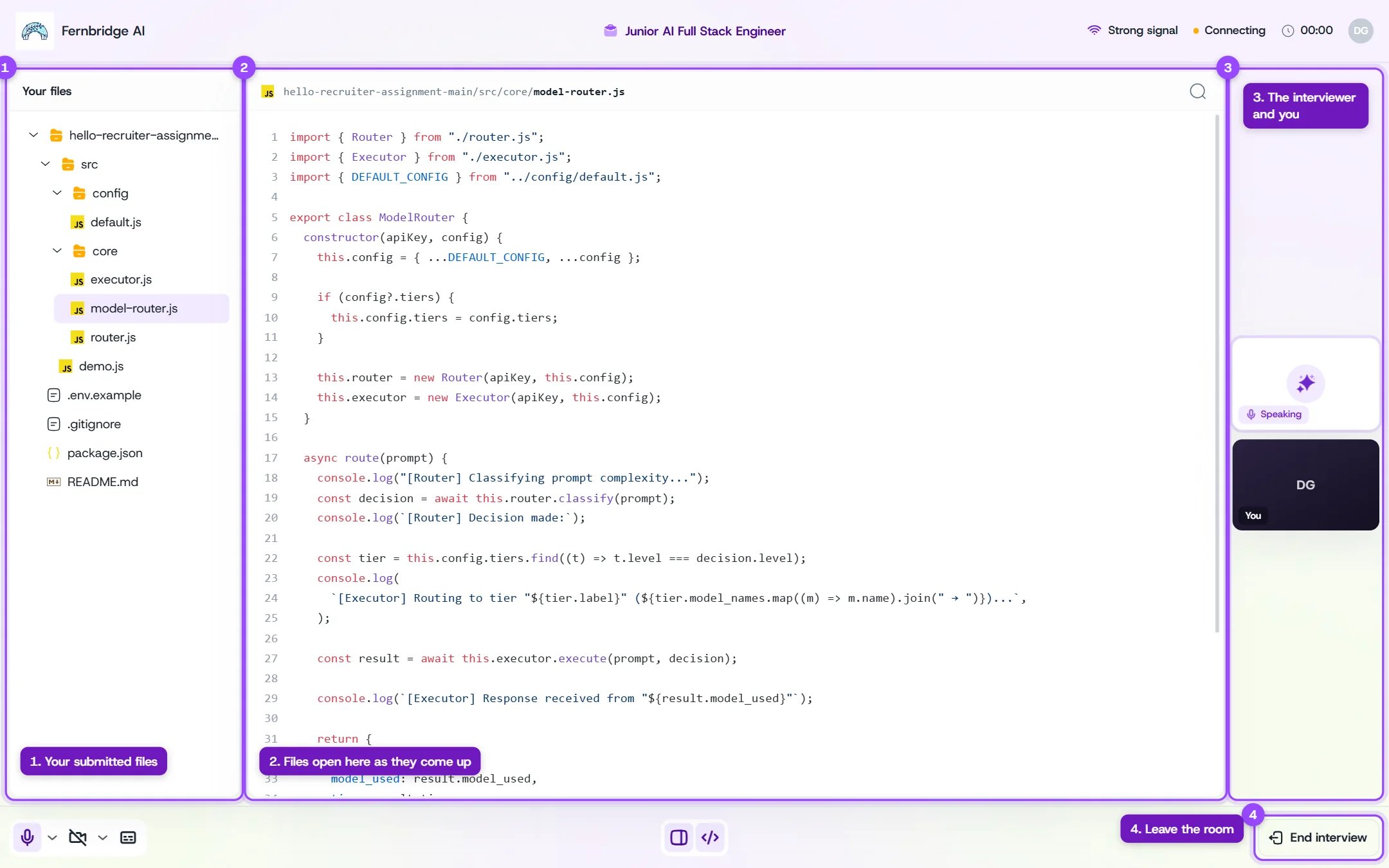
Task: Click End interview button
Action: pos(1318,837)
